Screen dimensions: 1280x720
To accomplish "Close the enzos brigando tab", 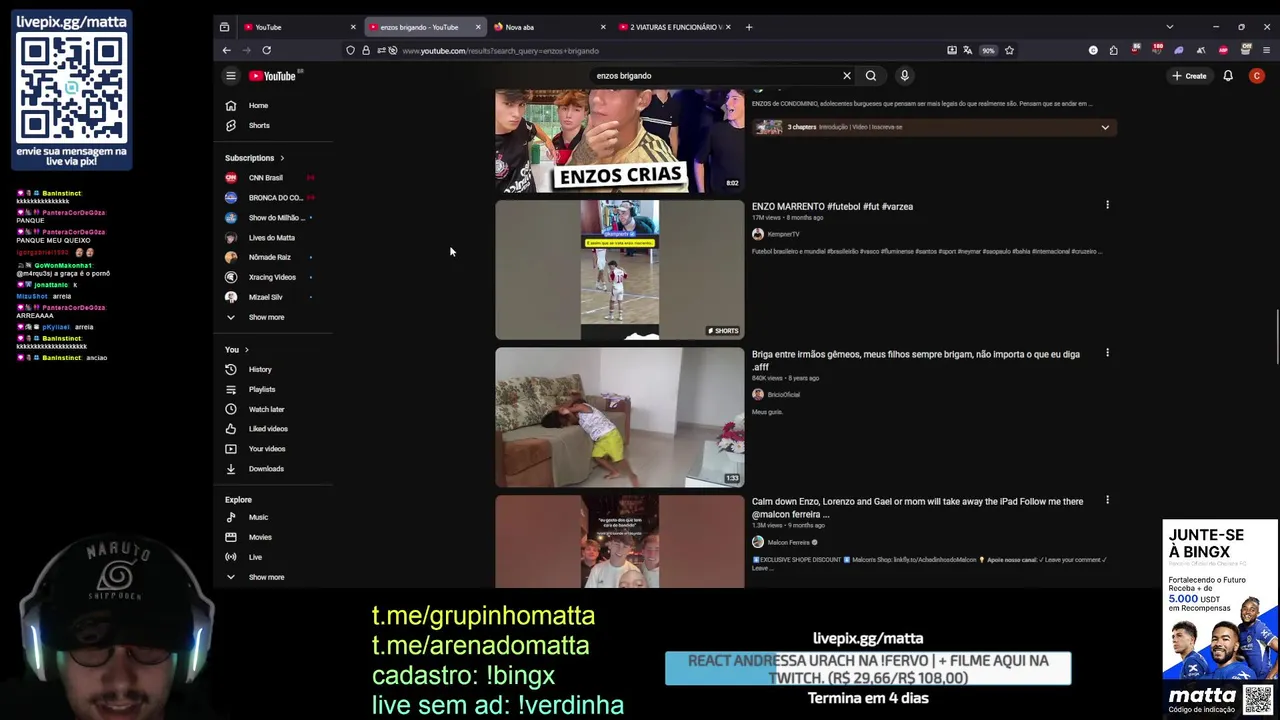I will [x=478, y=27].
